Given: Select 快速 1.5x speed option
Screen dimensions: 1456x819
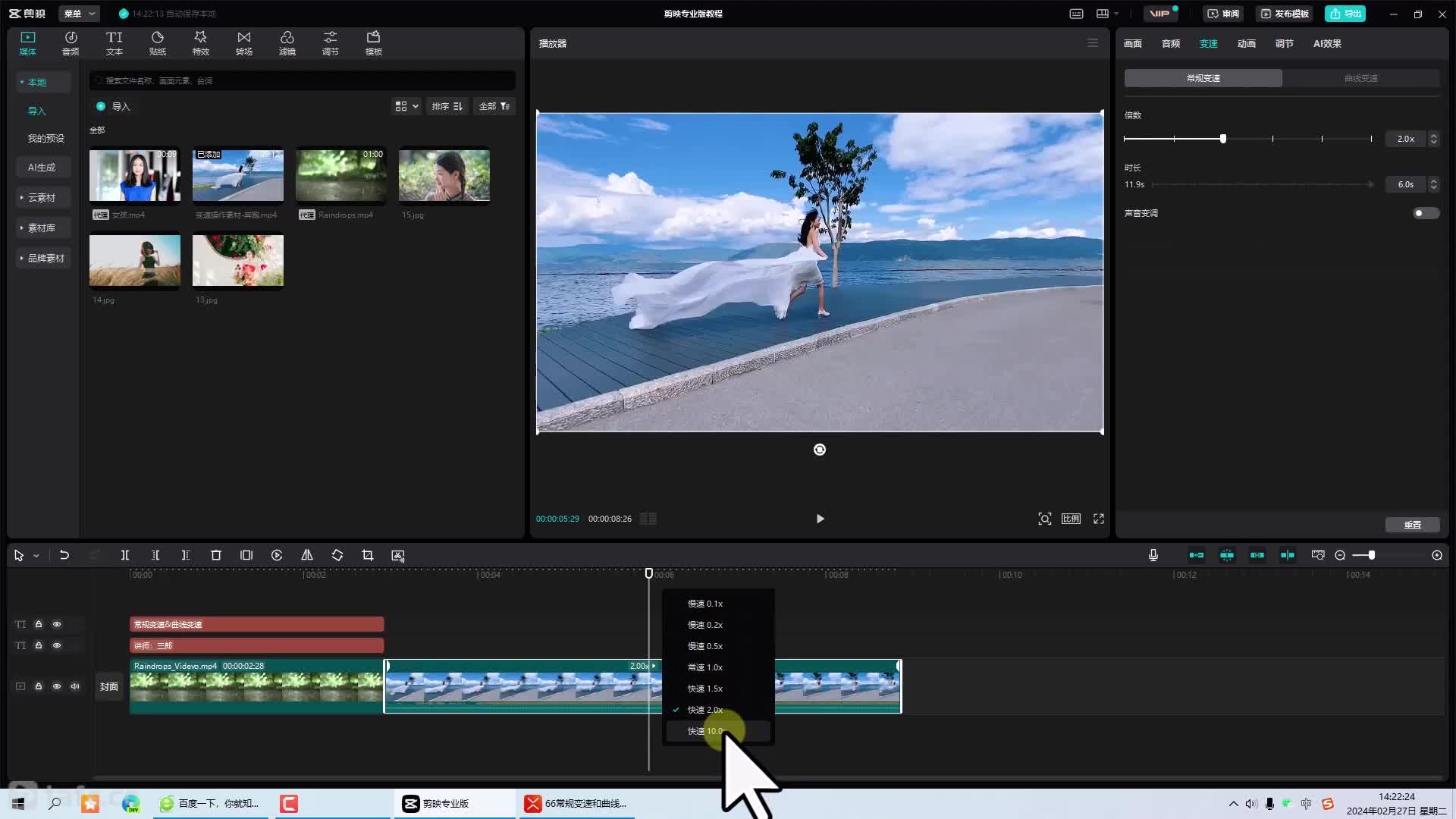Looking at the screenshot, I should tap(718, 689).
